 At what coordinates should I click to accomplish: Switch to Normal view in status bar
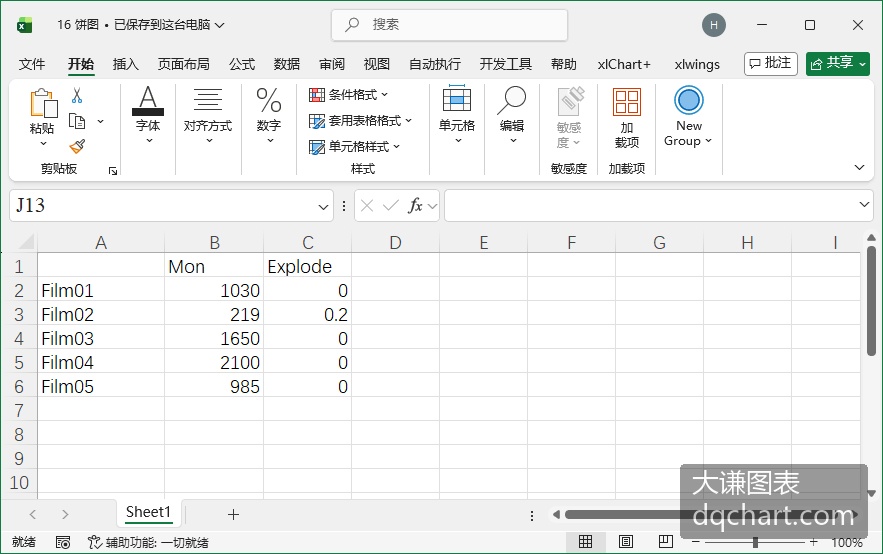[x=585, y=542]
